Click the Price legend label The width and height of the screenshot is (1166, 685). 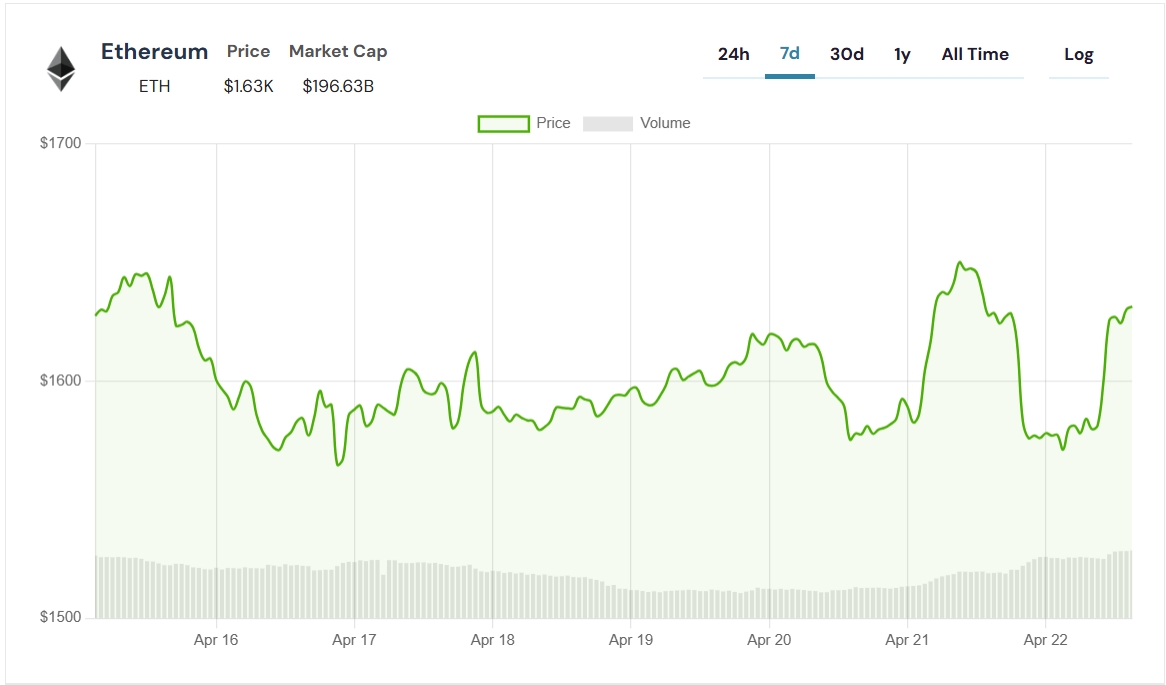tap(553, 123)
